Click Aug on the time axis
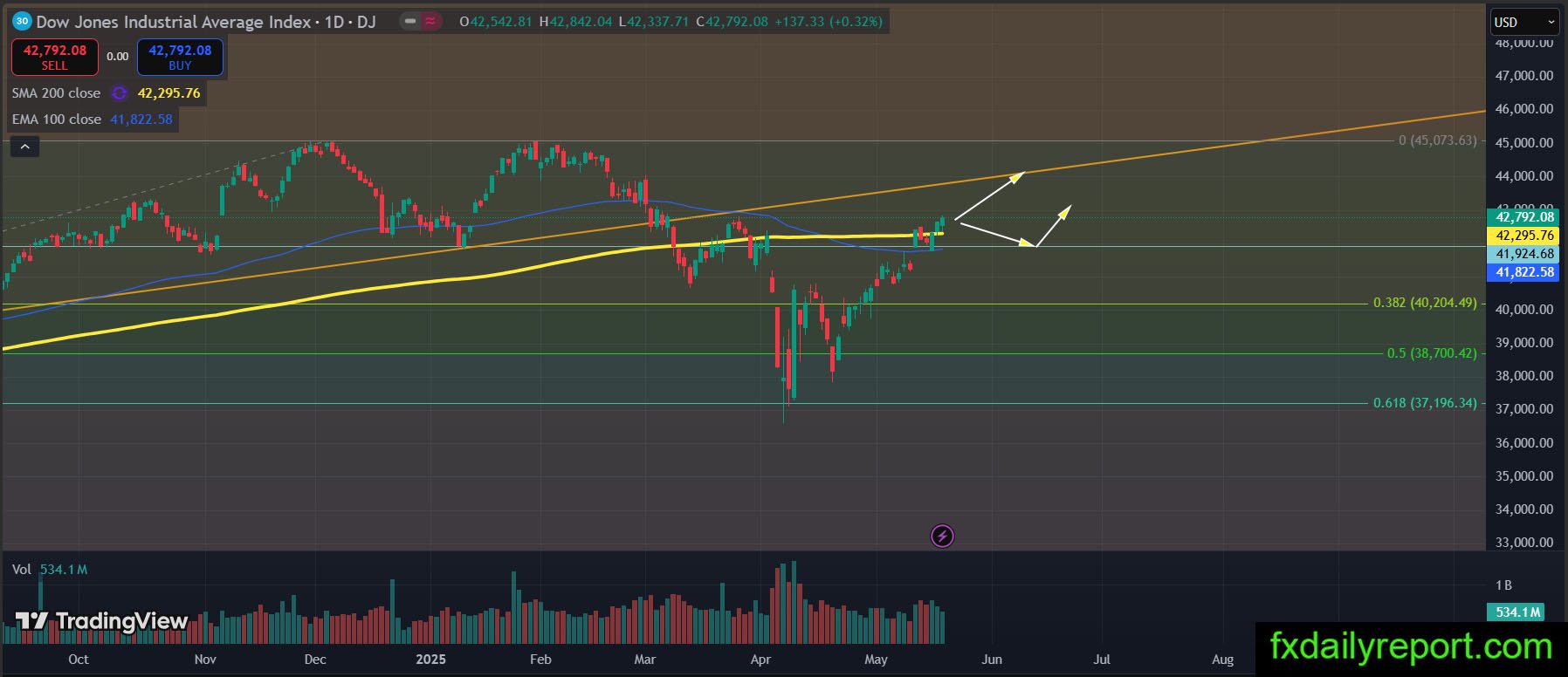Image resolution: width=1568 pixels, height=677 pixels. point(1223,660)
